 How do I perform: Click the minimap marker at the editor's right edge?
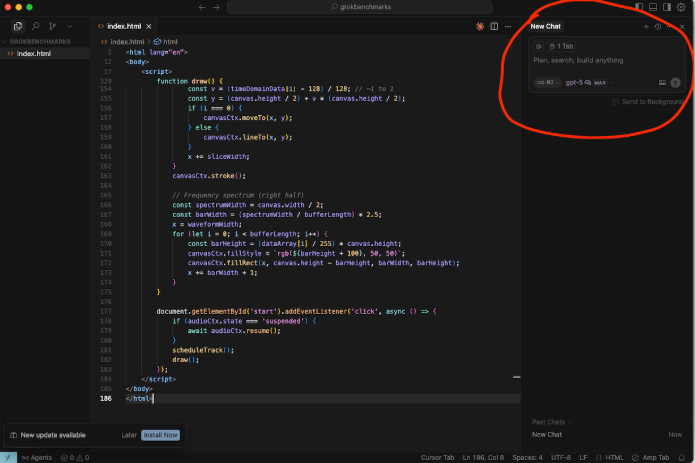coord(517,377)
